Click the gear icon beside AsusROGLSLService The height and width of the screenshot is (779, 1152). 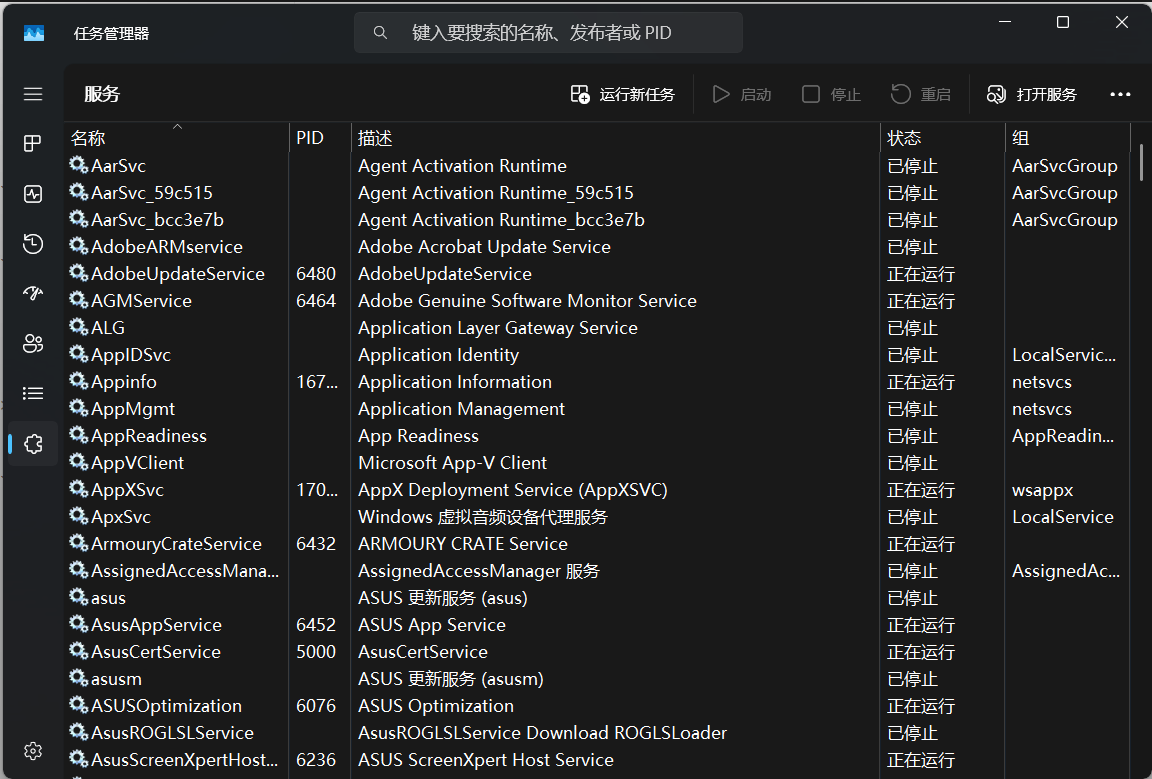79,732
